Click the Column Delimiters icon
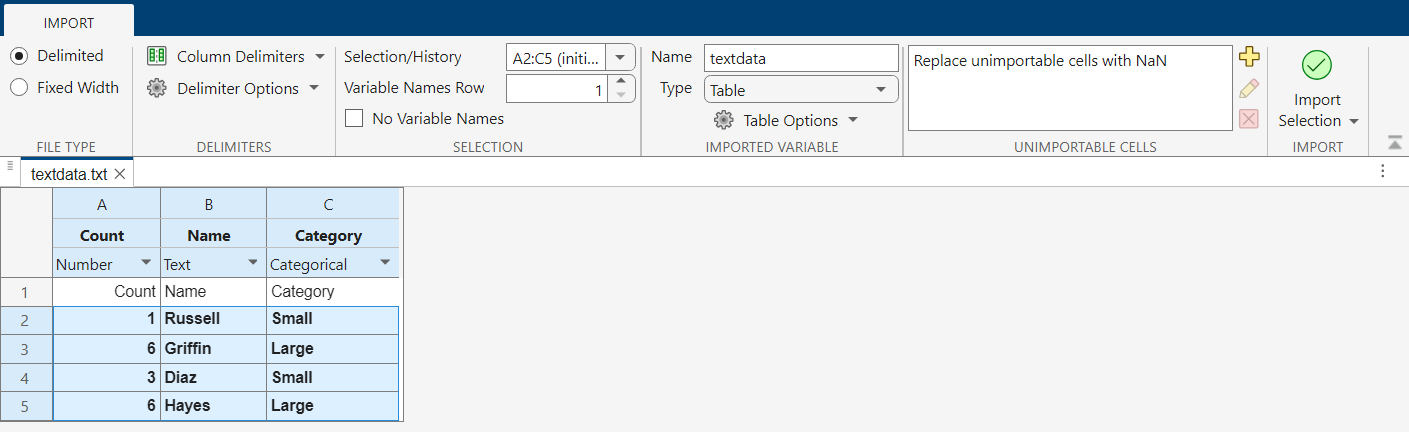 157,56
